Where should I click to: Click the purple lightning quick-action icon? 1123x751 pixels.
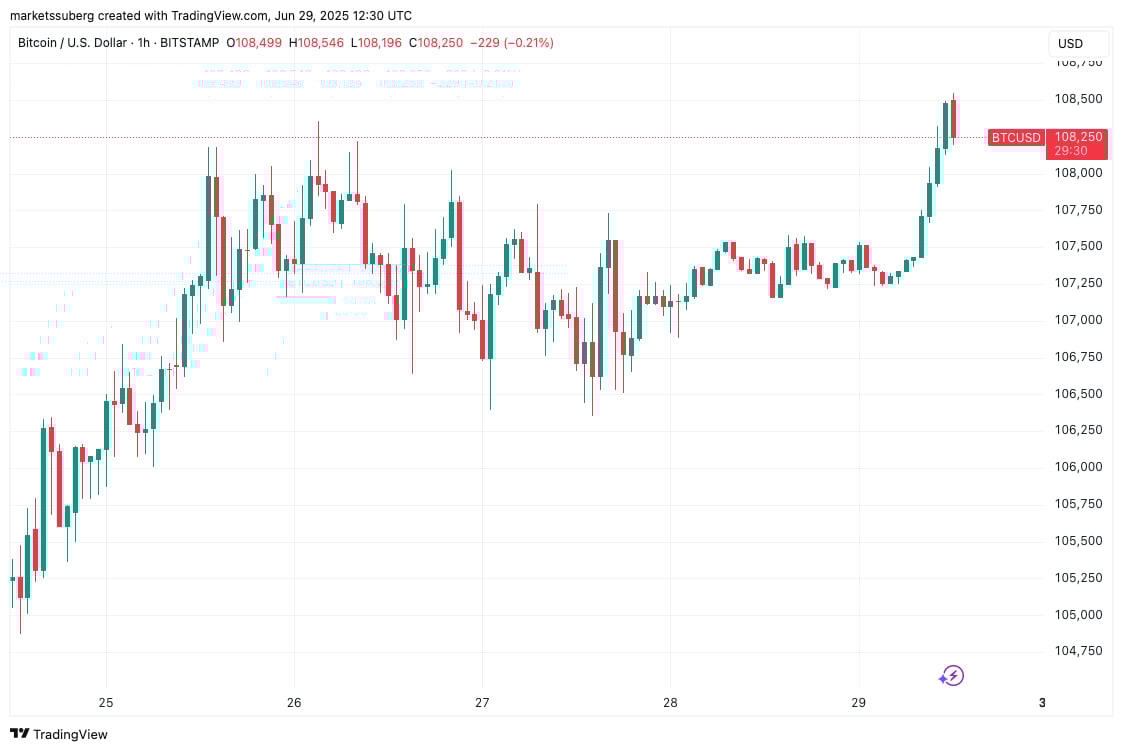(951, 675)
